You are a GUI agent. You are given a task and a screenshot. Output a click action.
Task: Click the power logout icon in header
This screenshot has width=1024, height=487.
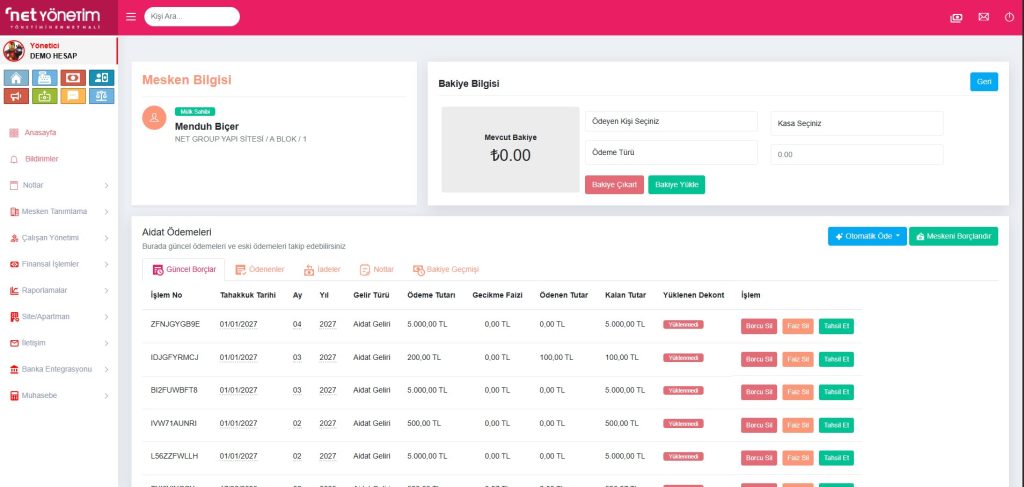1008,17
